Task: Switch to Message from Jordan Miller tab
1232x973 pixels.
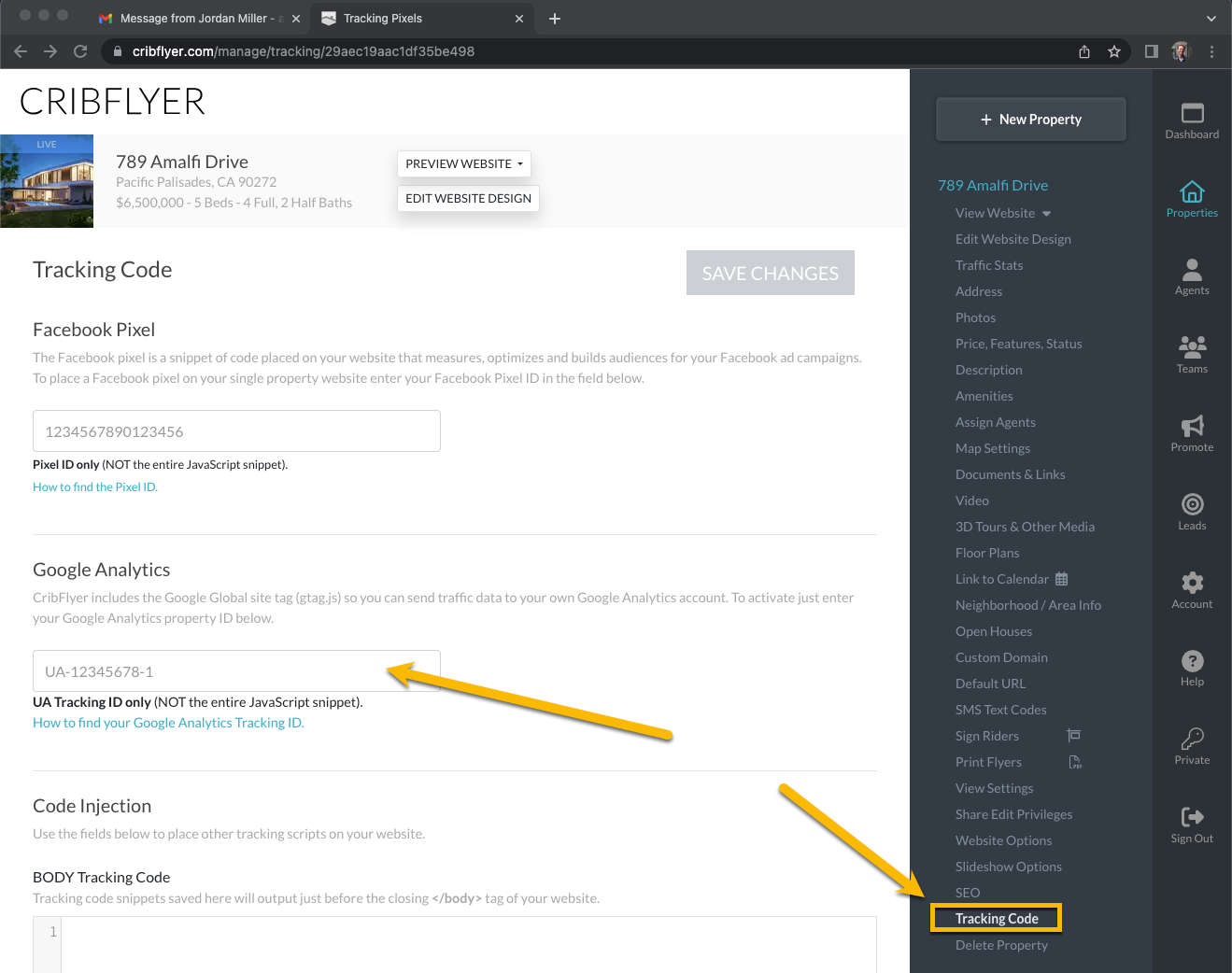Action: (199, 19)
